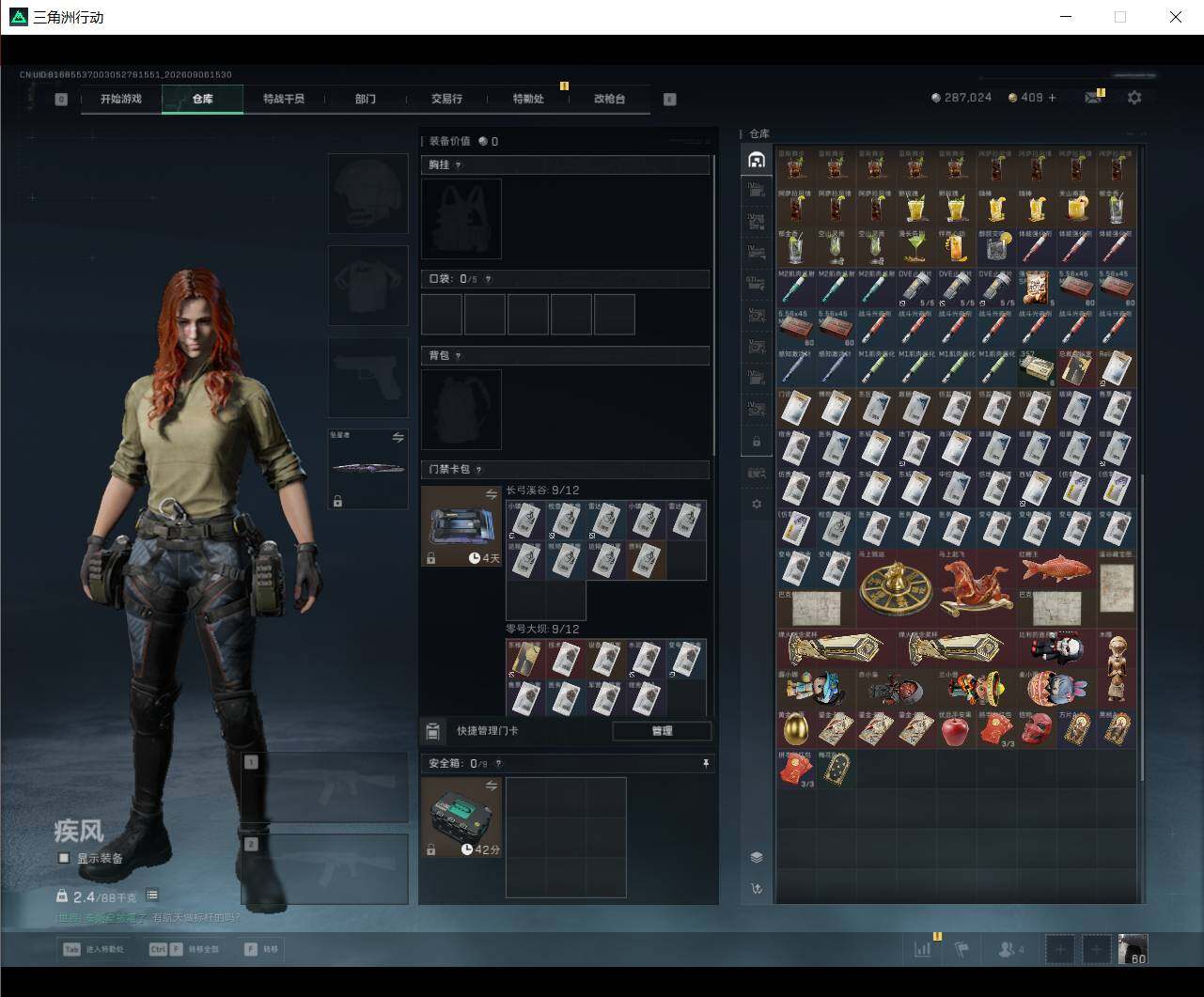Click the keycard case thumbnail showing 4天
This screenshot has width=1204, height=997.
[461, 526]
